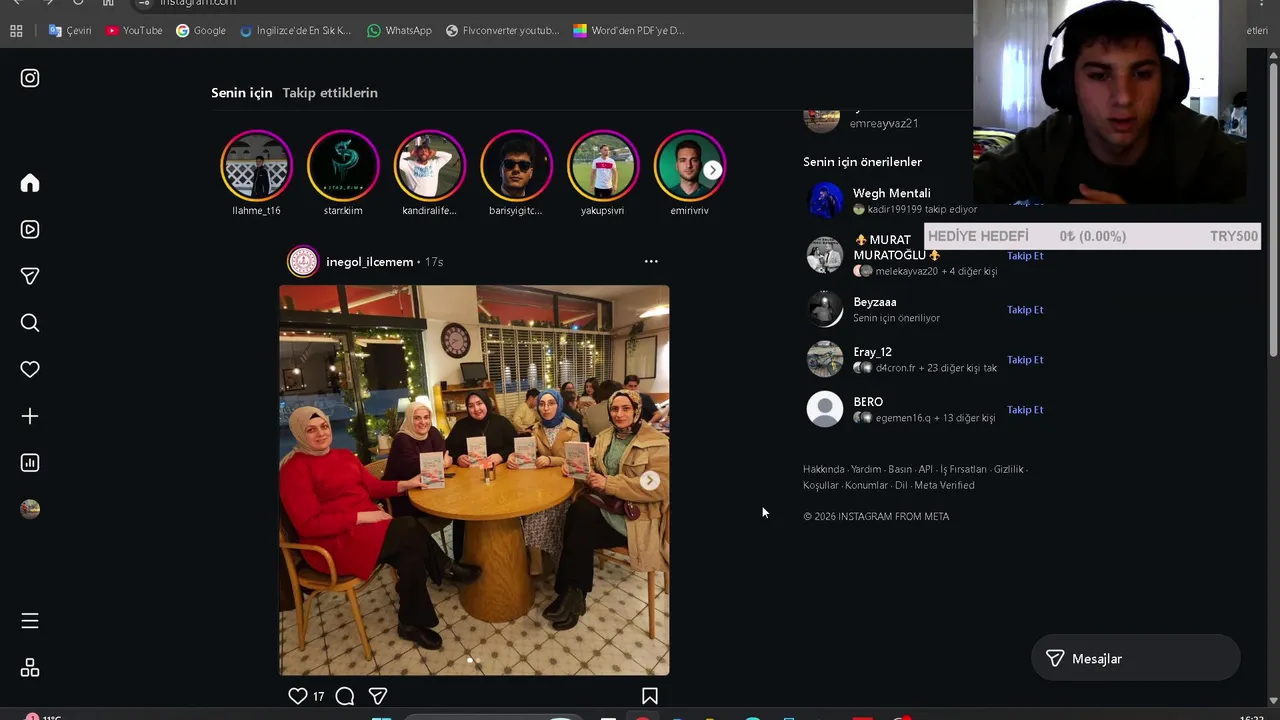Open Mesajlar messages button

click(1135, 658)
